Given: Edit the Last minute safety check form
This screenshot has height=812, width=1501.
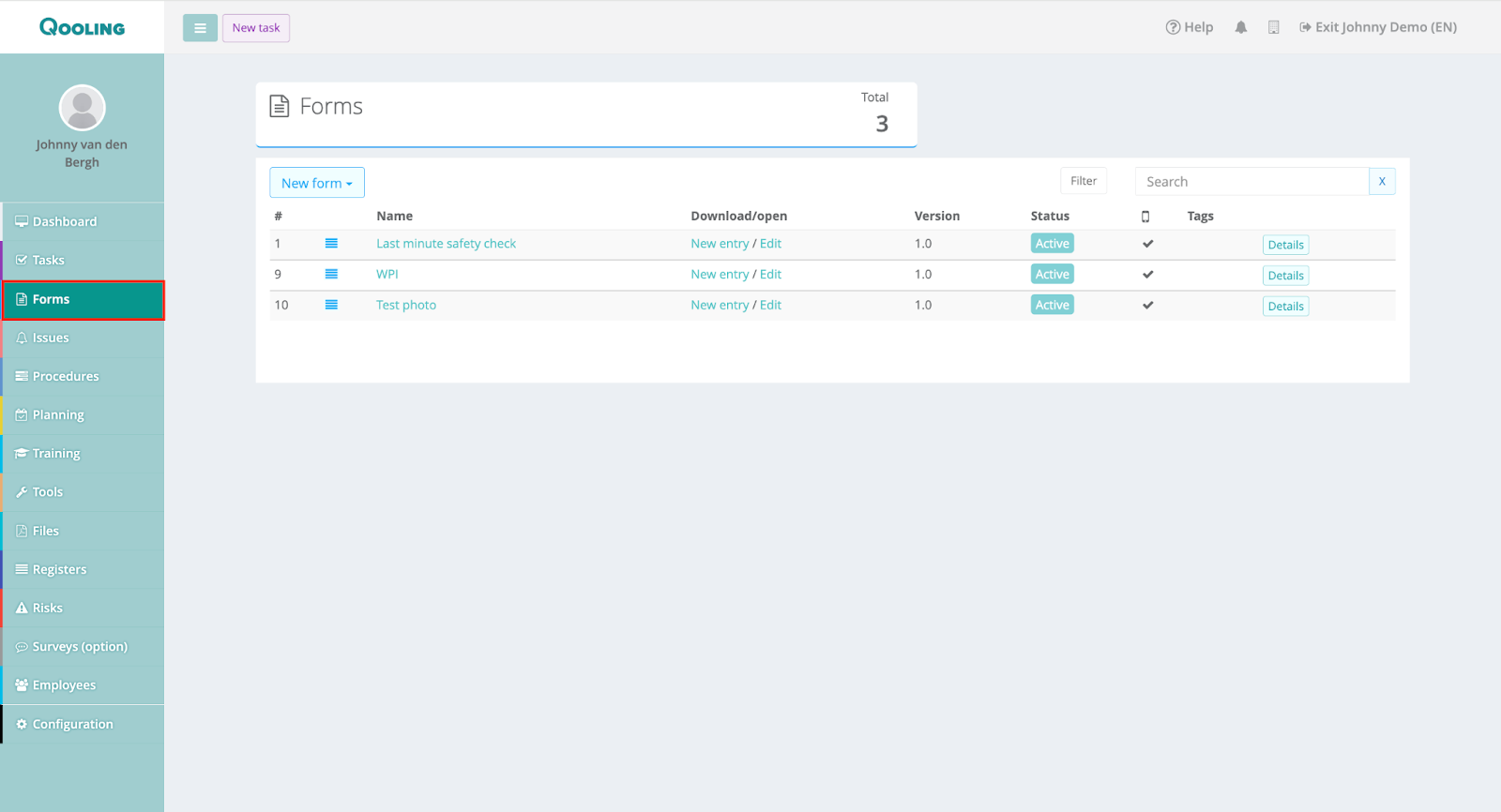Looking at the screenshot, I should (x=770, y=244).
